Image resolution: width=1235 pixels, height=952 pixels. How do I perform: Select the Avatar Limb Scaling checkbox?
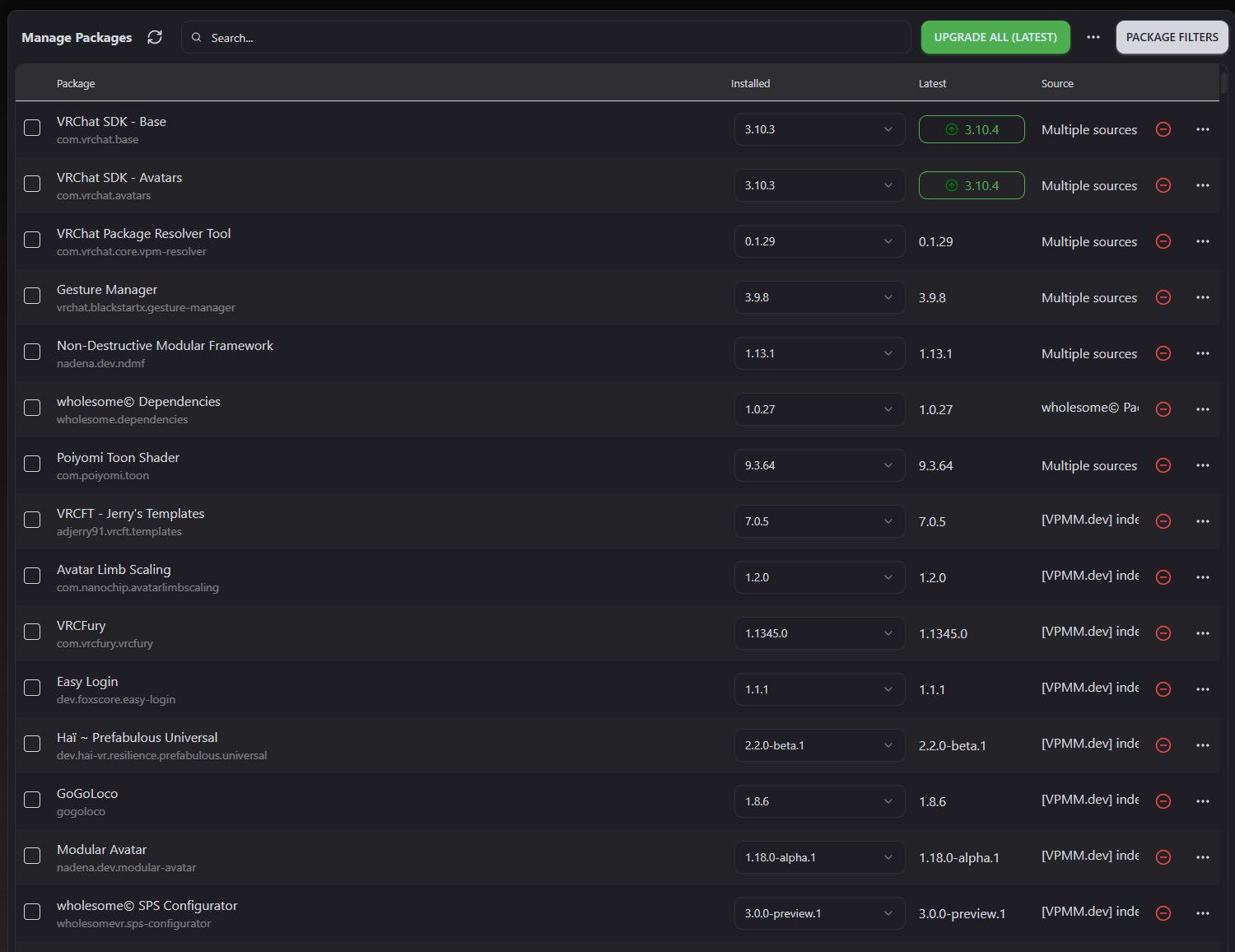32,576
